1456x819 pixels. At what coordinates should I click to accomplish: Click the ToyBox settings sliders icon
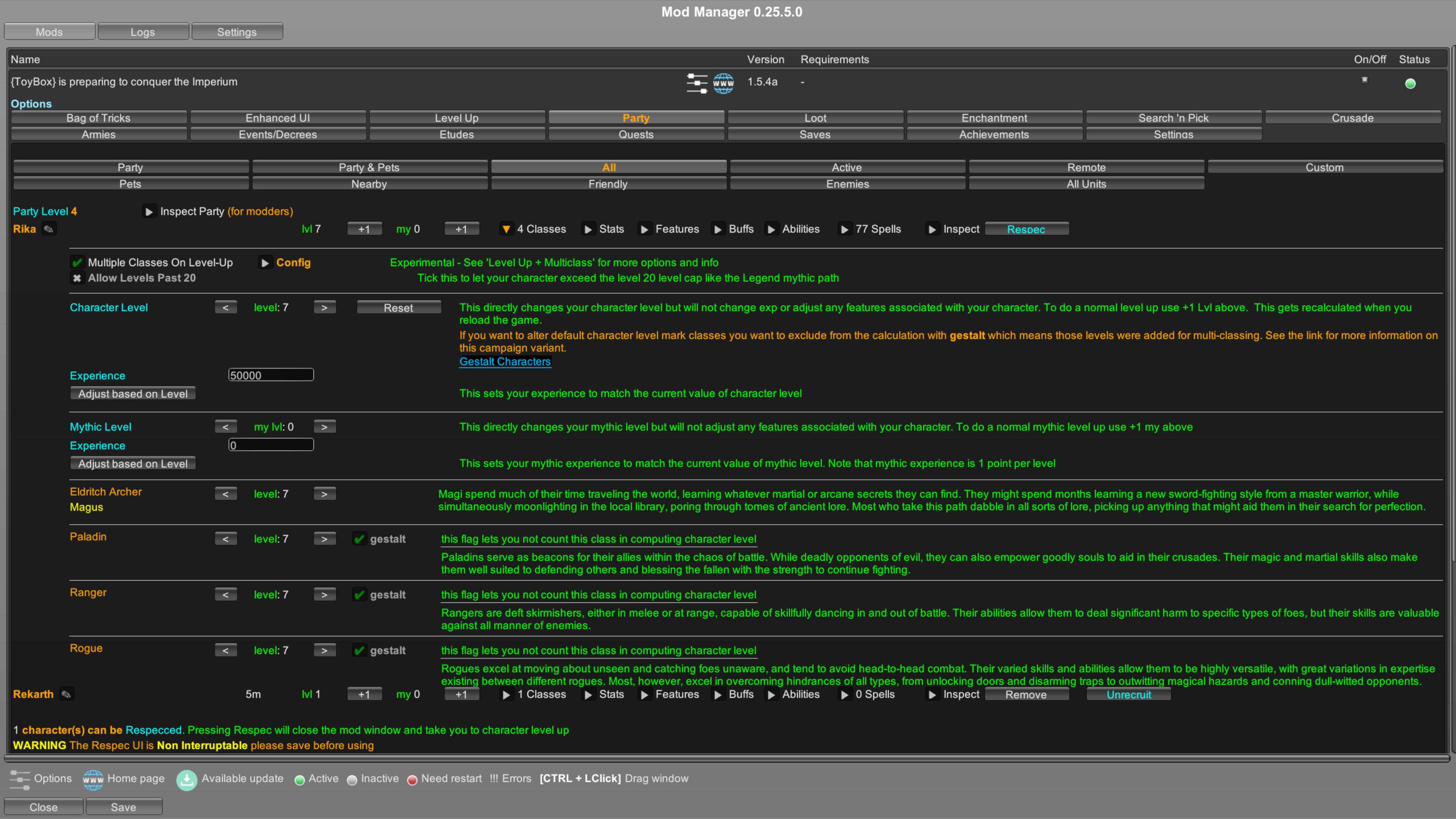pos(697,83)
